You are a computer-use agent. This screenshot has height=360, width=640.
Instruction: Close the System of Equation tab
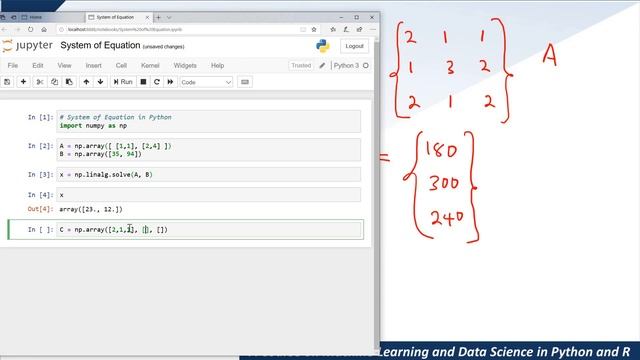tap(147, 17)
